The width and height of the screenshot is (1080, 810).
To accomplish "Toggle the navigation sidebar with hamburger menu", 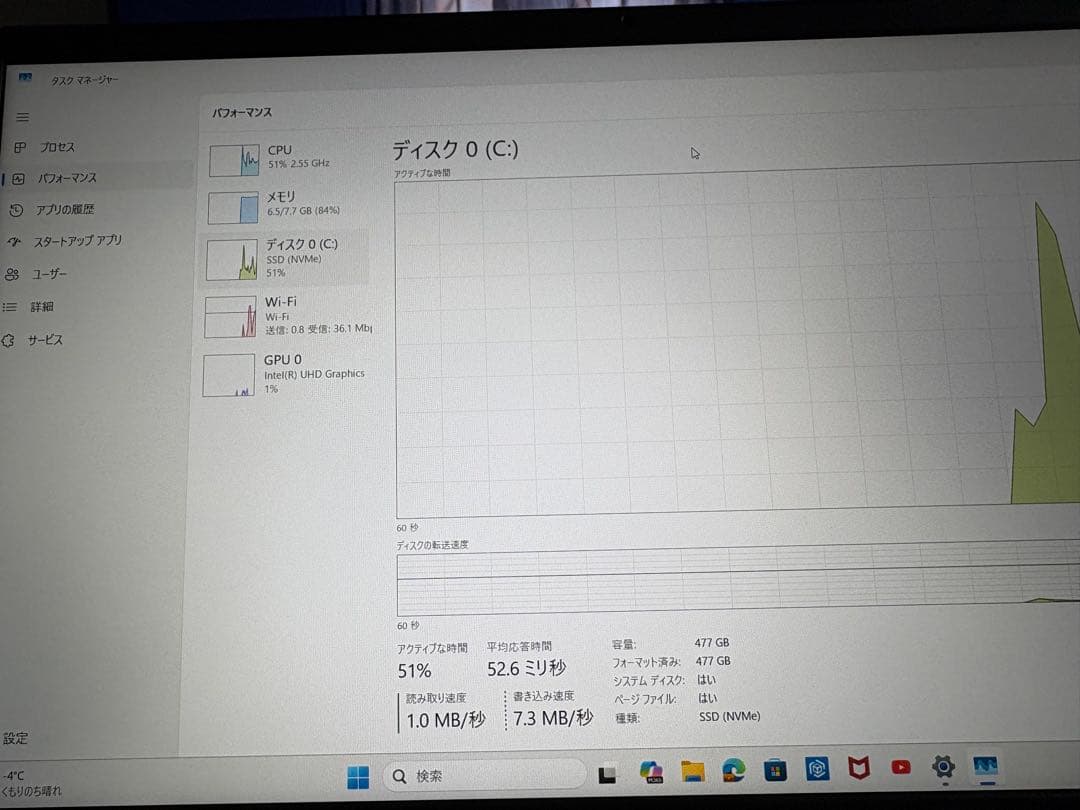I will (23, 117).
